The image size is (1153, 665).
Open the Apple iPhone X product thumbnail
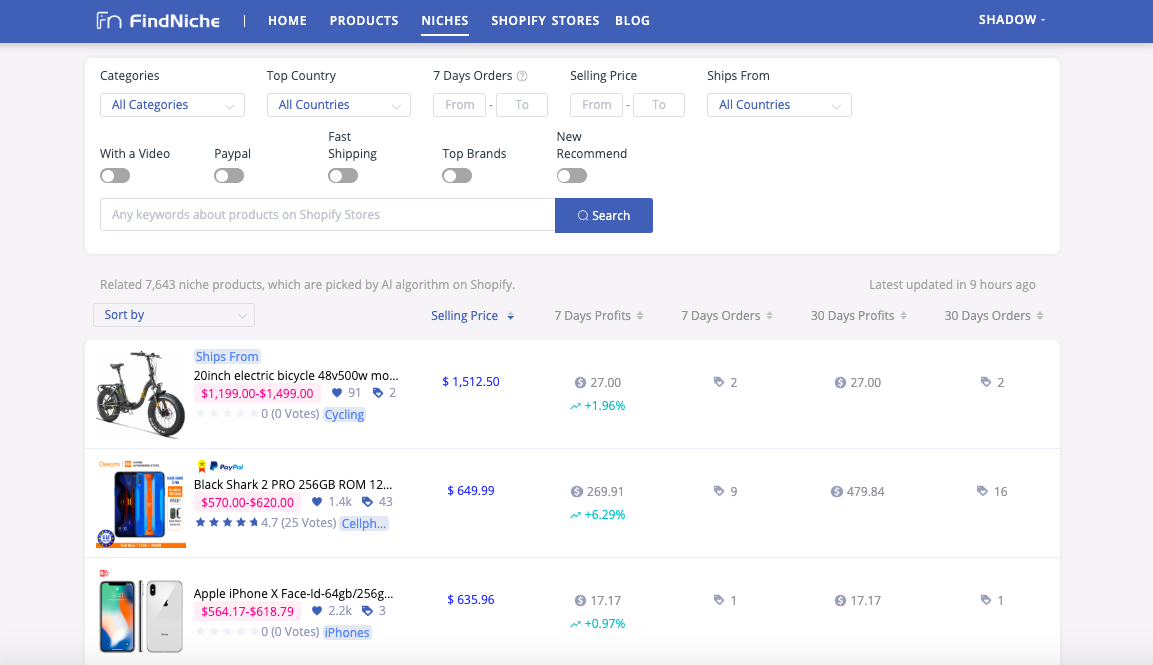tap(141, 615)
